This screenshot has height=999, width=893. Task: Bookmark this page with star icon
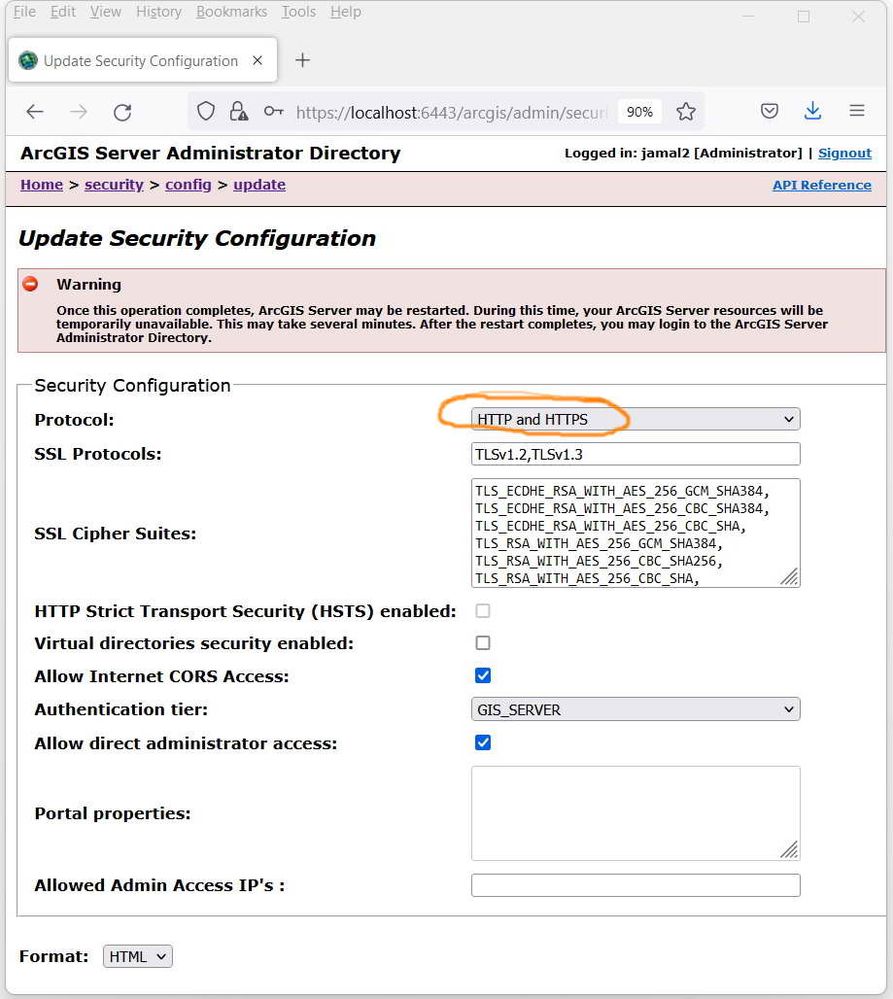(686, 112)
